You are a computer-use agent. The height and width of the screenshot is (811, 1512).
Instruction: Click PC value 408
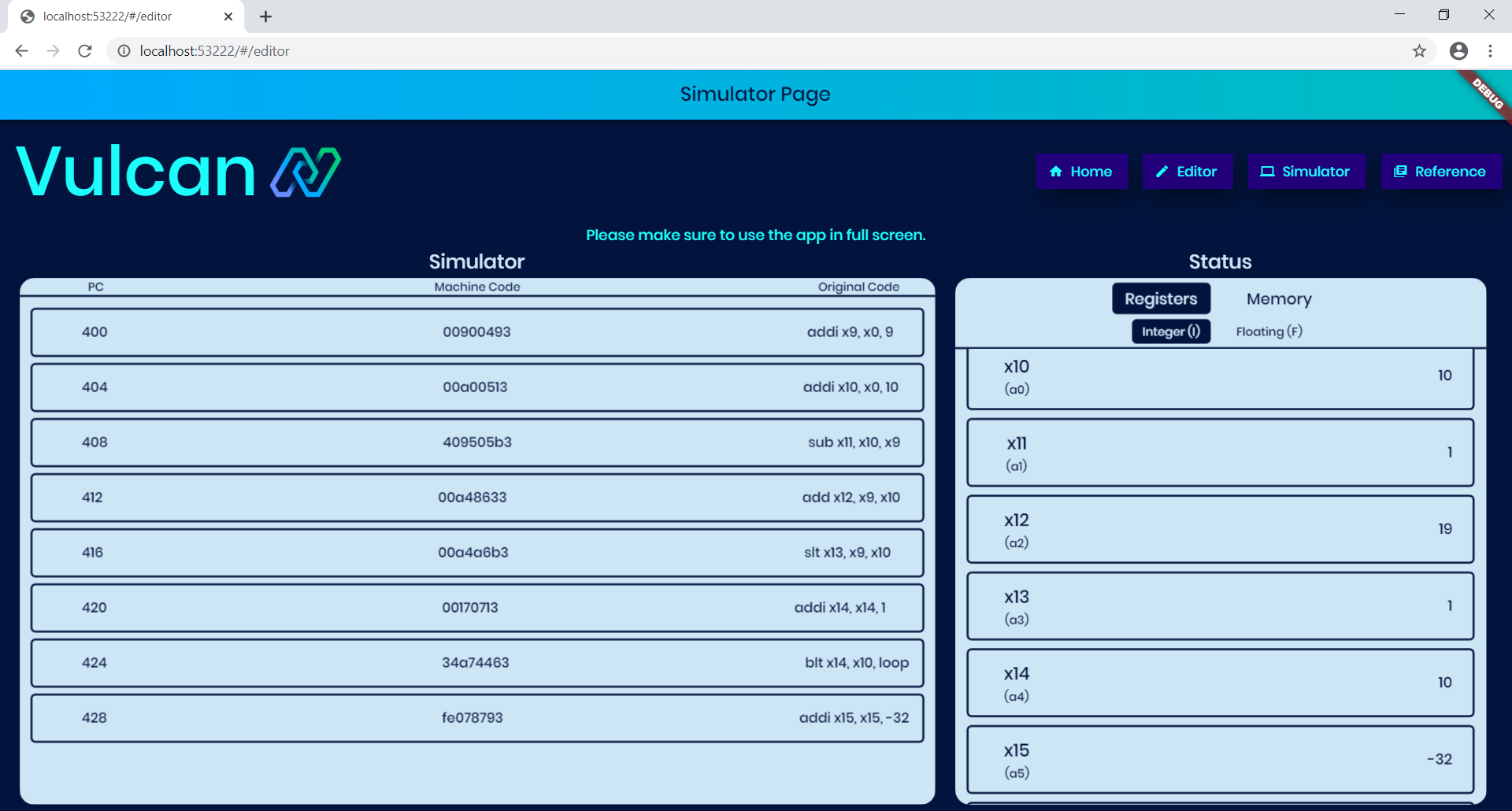94,443
